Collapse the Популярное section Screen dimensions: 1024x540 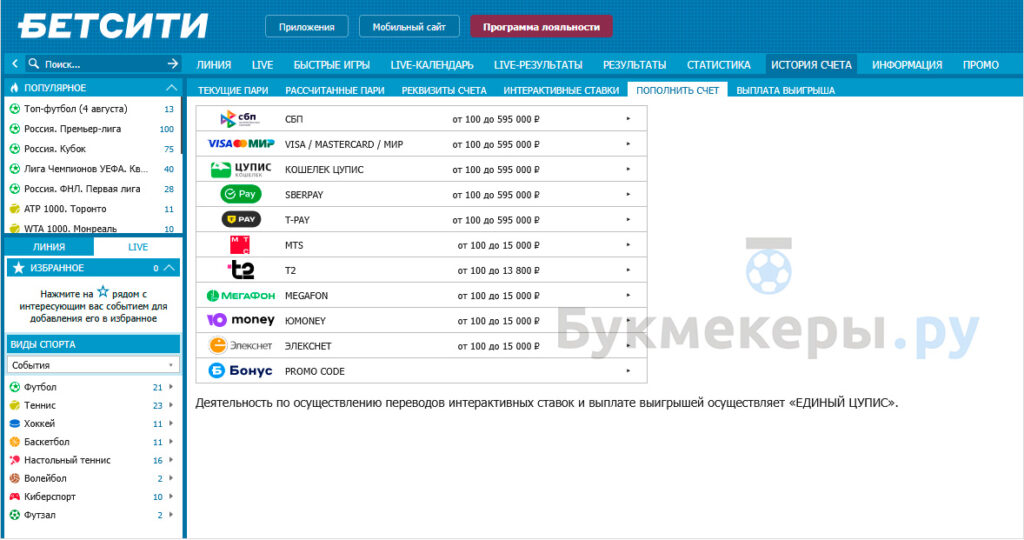[x=171, y=87]
